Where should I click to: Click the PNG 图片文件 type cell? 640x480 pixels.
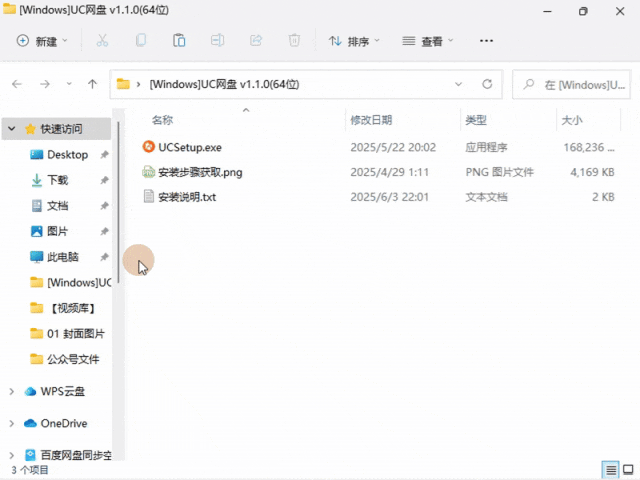tap(500, 172)
